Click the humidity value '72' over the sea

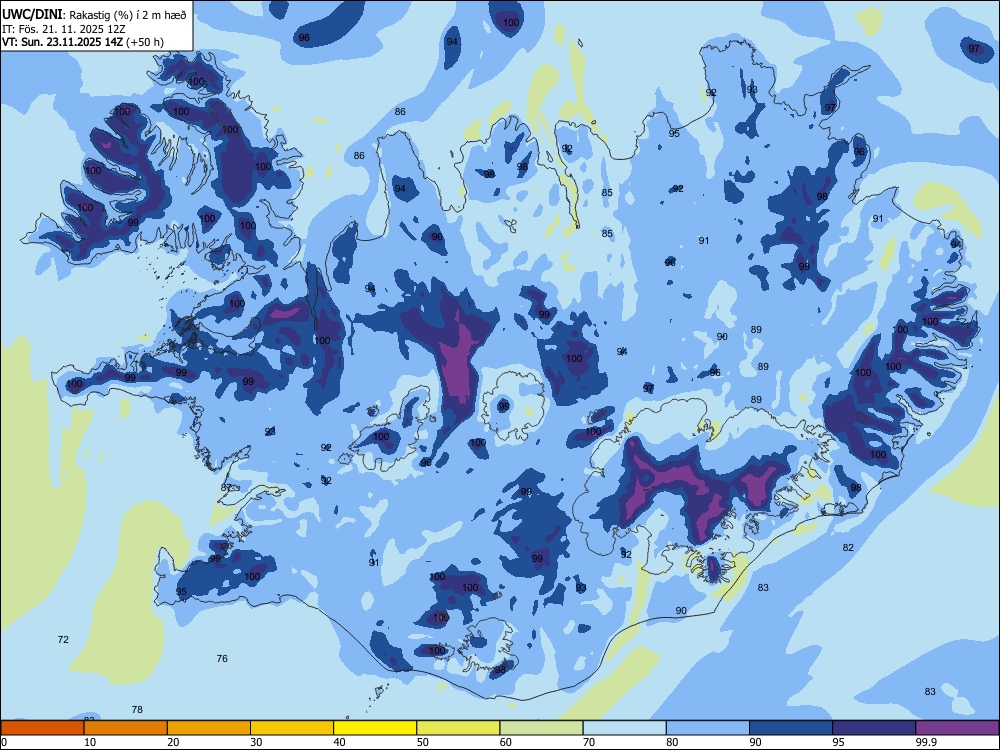click(63, 640)
